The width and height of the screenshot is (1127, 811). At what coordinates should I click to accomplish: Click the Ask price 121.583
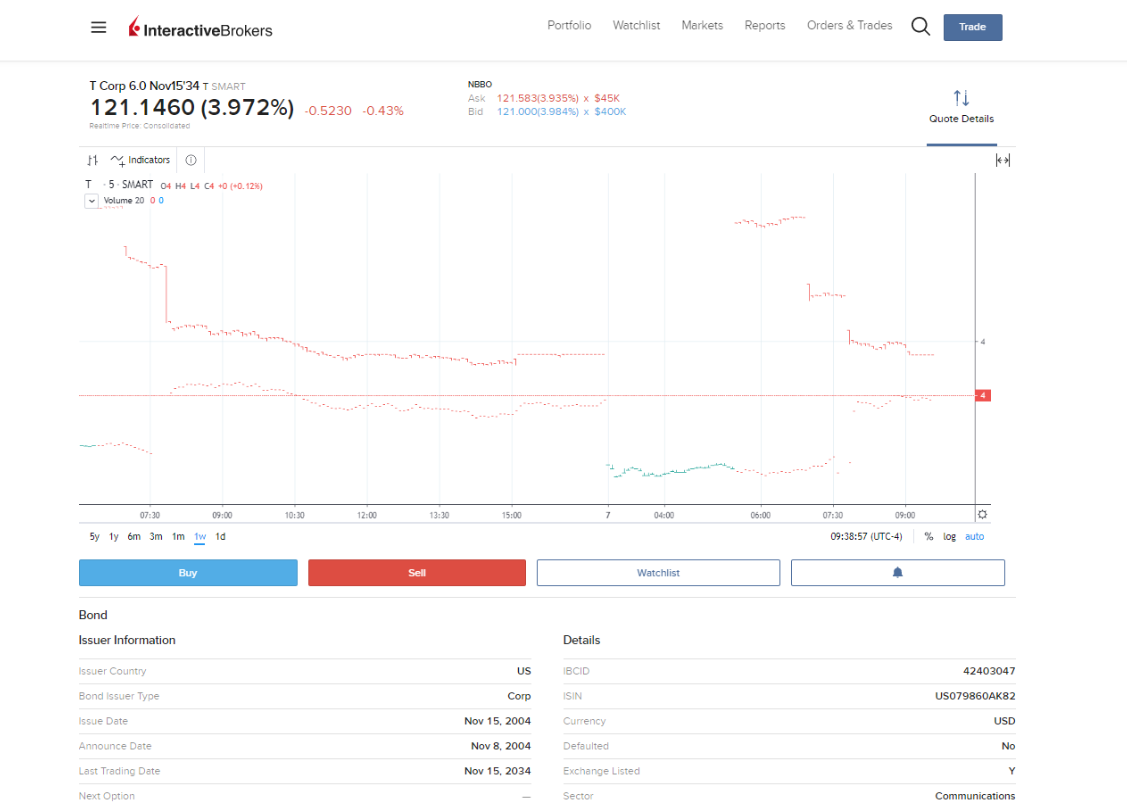[538, 98]
